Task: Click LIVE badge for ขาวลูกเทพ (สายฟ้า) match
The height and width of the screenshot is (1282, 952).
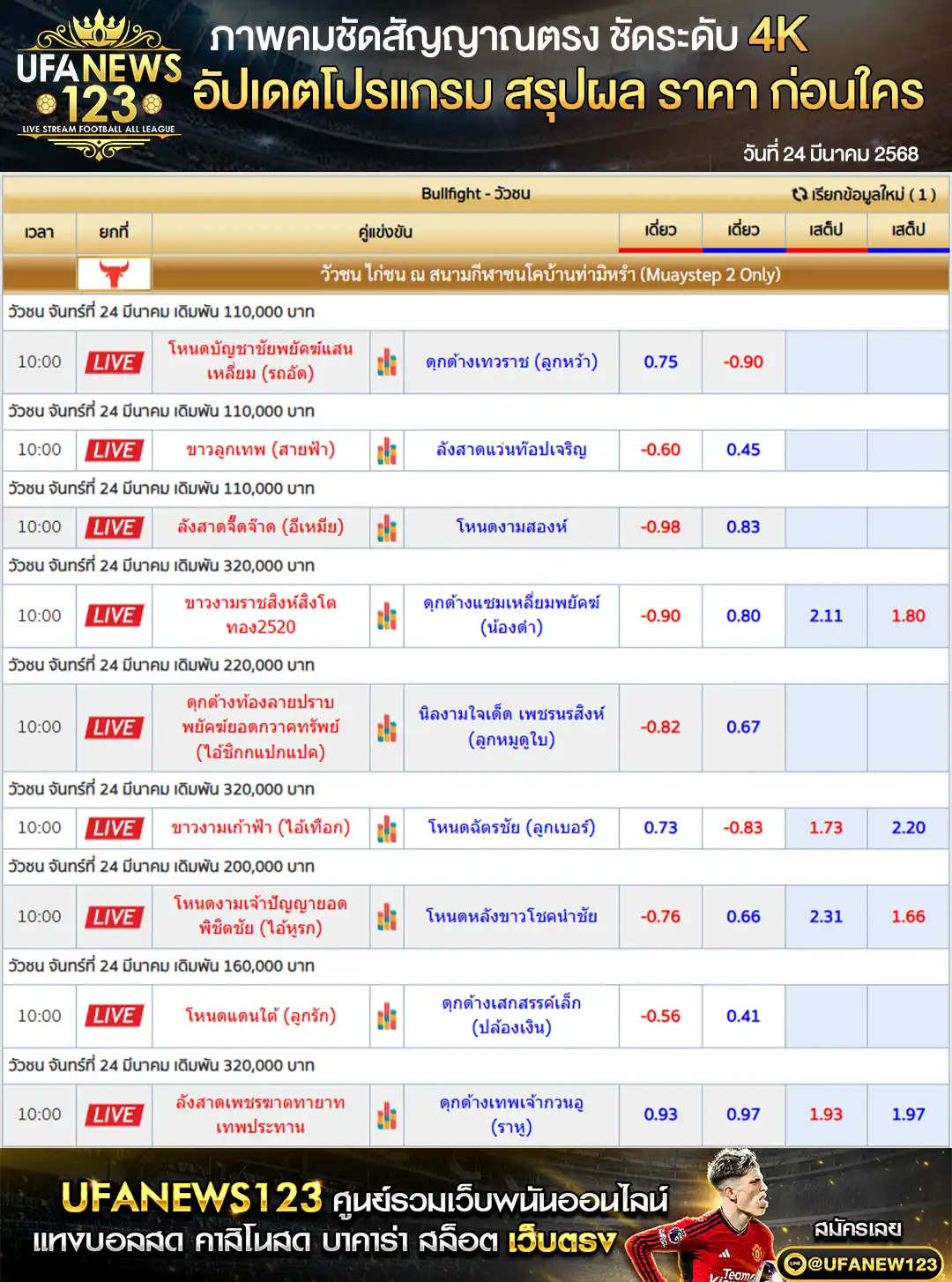Action: 114,450
